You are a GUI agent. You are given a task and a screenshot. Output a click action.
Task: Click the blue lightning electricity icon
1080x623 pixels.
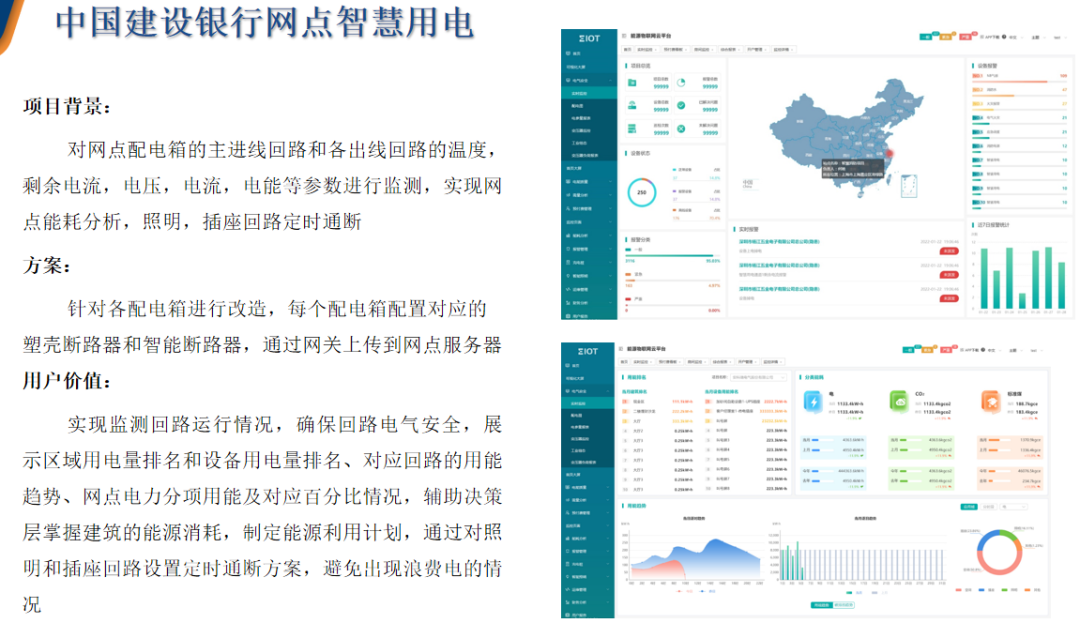[x=813, y=401]
